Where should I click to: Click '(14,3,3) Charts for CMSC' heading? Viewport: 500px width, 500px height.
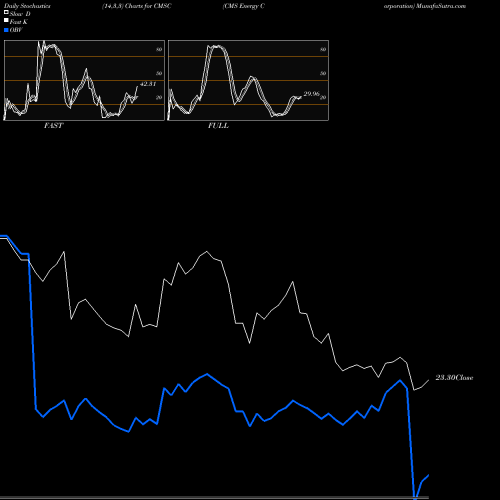[x=137, y=6]
